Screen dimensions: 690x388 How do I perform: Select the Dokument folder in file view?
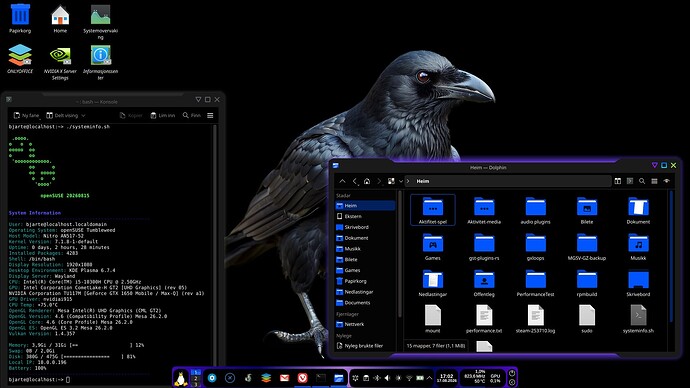point(638,210)
